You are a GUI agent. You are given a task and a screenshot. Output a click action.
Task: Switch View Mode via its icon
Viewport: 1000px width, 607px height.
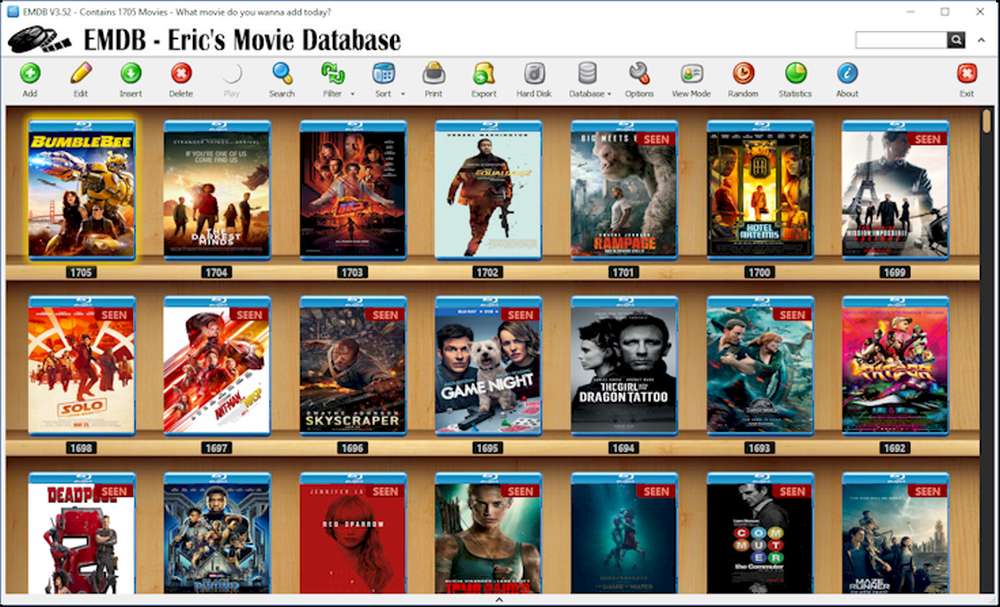[x=691, y=73]
